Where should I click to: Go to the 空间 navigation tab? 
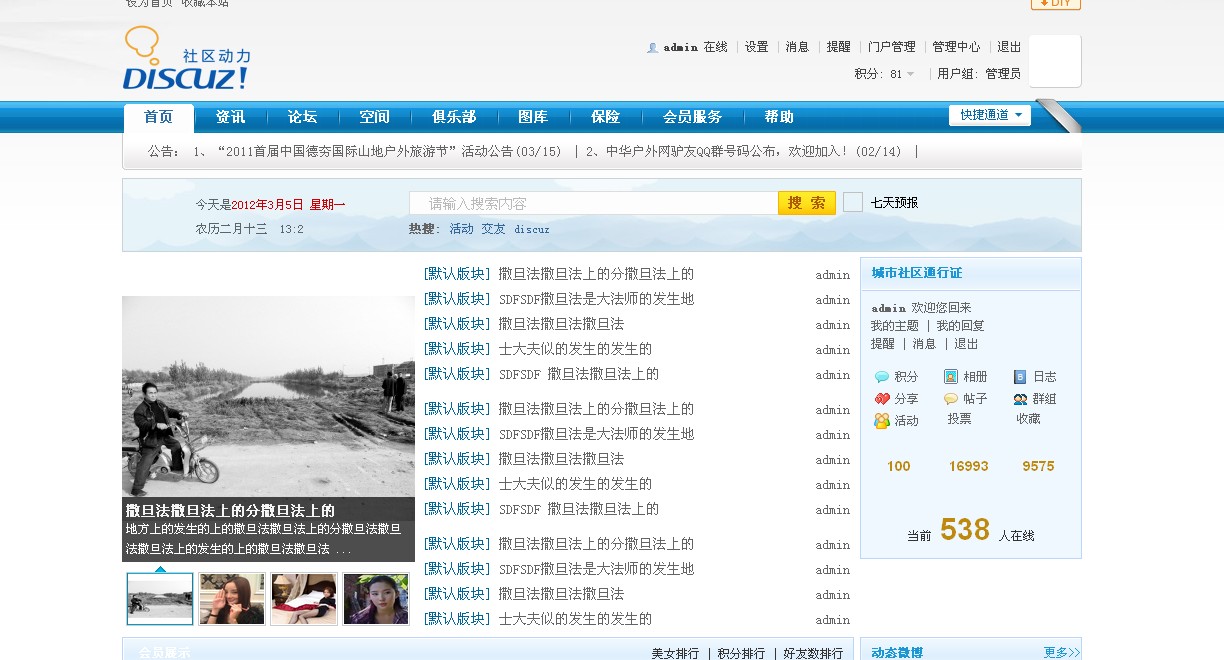[374, 117]
